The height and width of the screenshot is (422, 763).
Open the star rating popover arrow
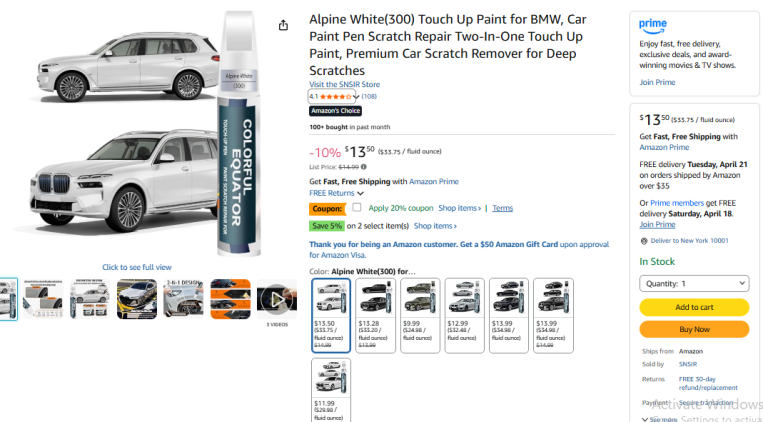pos(355,96)
